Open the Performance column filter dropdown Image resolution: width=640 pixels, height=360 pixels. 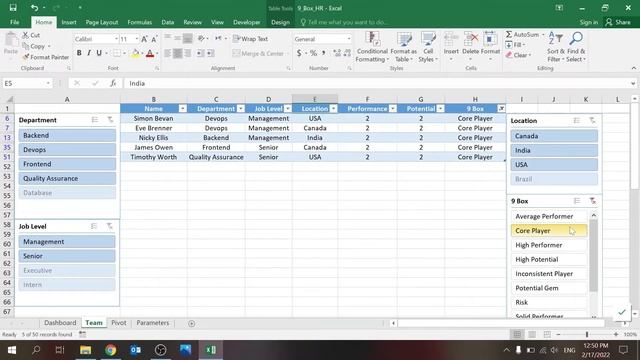[x=392, y=109]
